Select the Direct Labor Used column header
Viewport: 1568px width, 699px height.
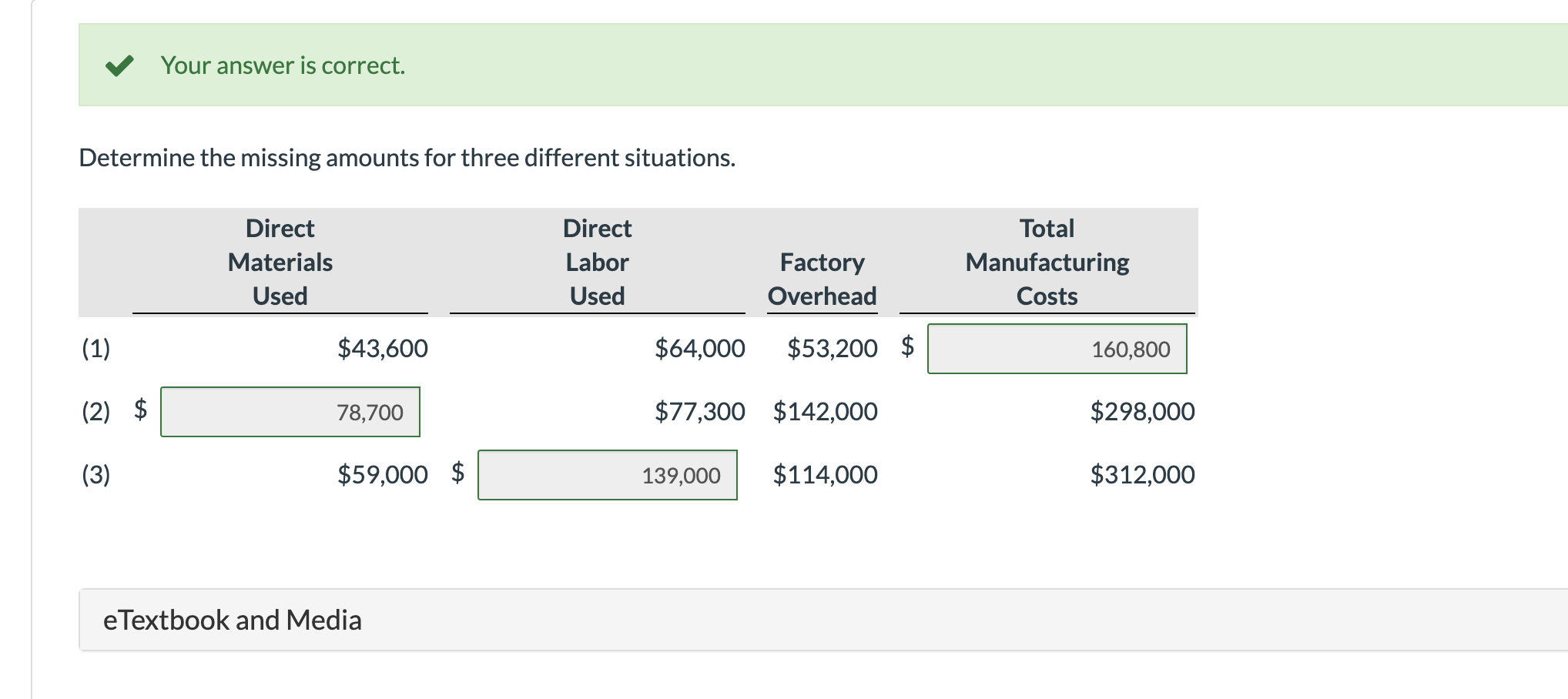(596, 262)
